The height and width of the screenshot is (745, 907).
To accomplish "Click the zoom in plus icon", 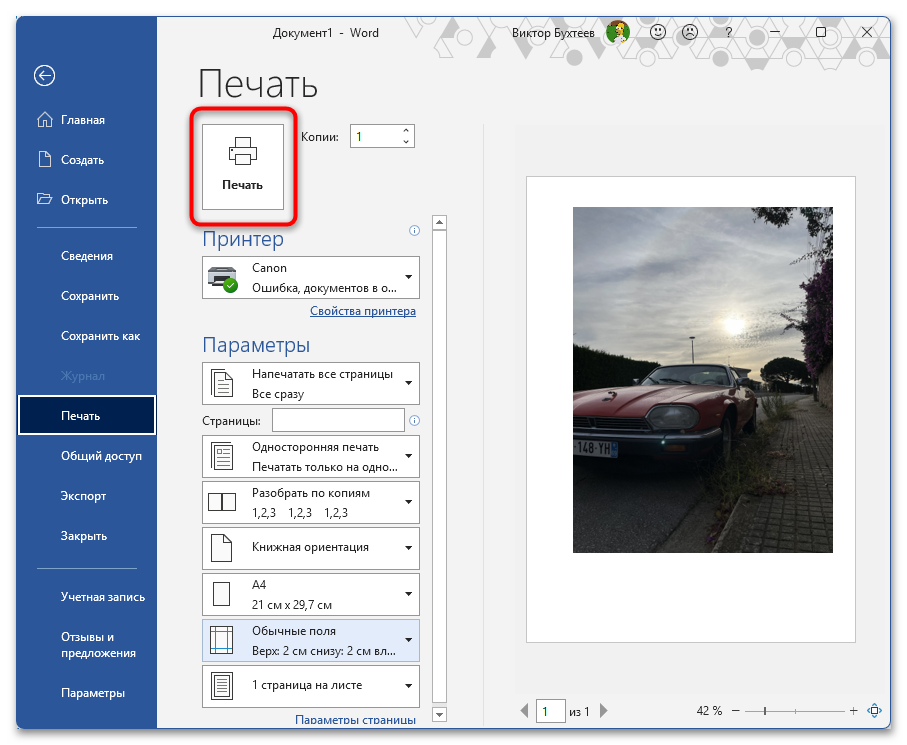I will (853, 711).
